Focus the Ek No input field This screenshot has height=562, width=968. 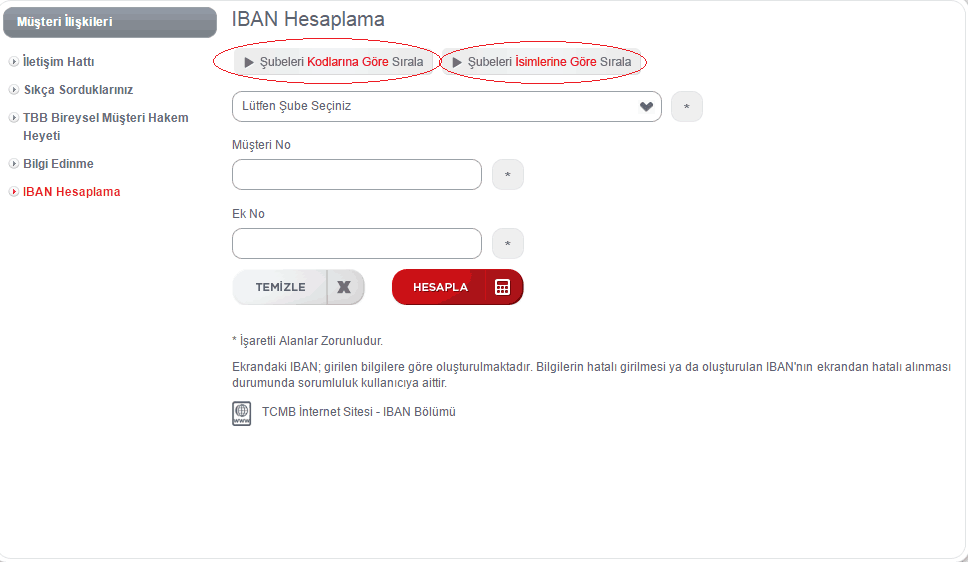point(357,244)
